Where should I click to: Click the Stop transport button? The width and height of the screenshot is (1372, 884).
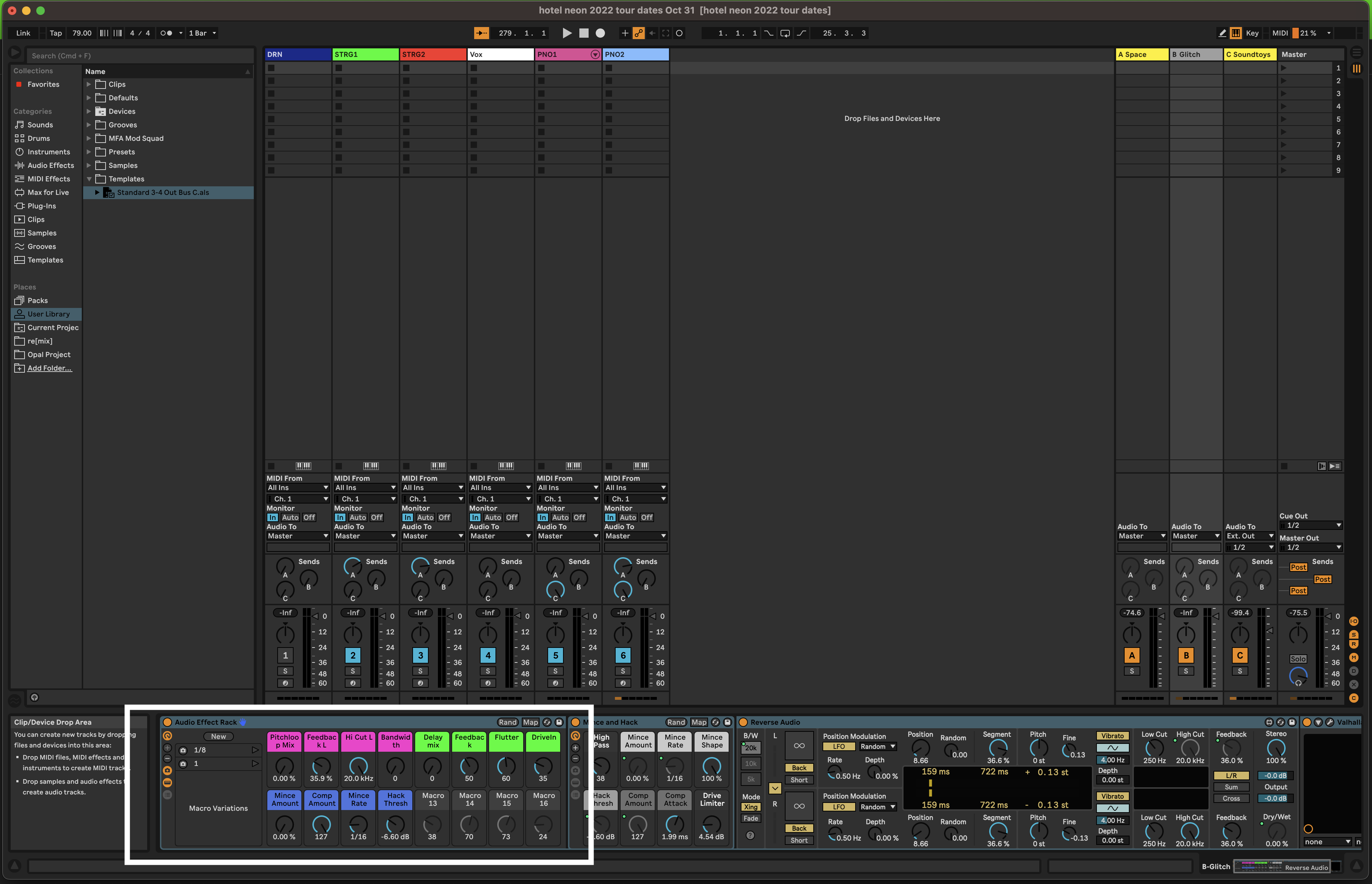coord(584,33)
